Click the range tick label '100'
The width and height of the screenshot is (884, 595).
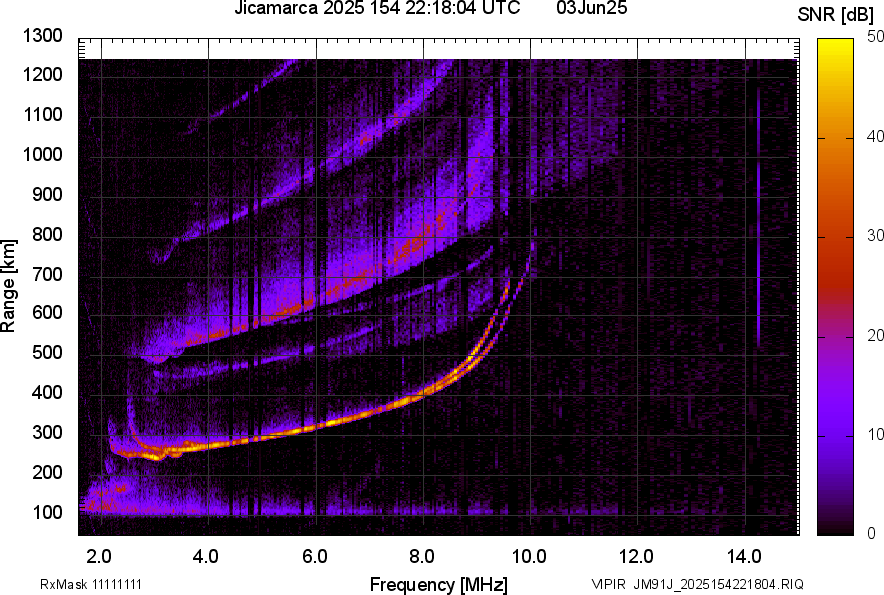point(47,512)
